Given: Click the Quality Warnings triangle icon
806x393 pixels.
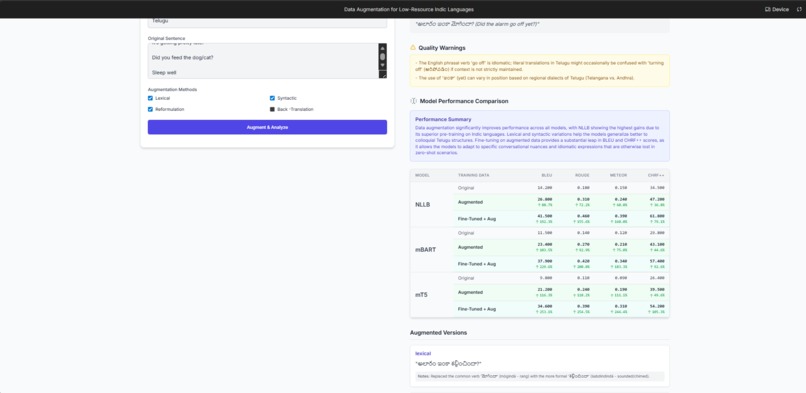Looking at the screenshot, I should coord(413,47).
